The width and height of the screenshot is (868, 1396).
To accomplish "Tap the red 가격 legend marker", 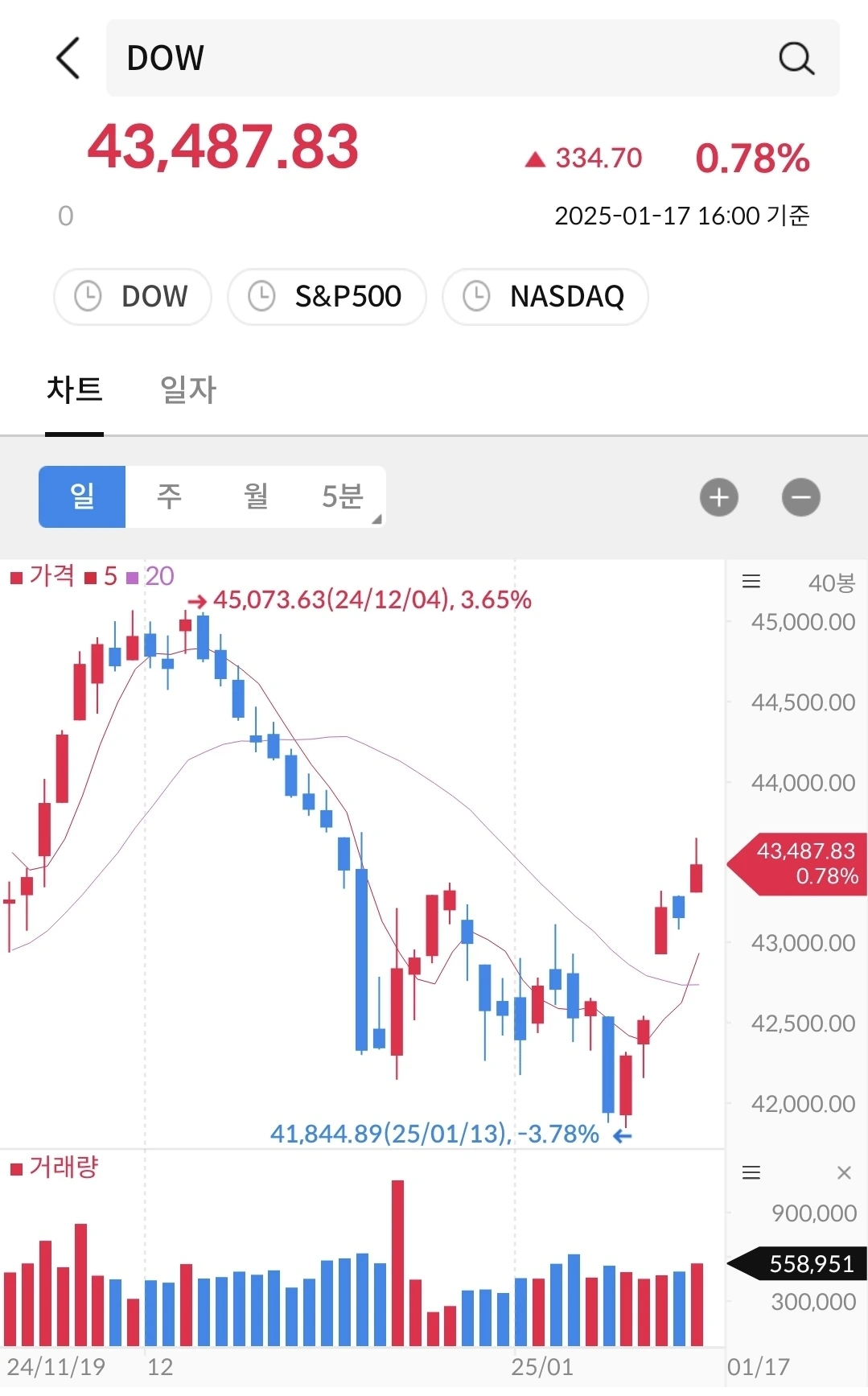I will point(16,578).
